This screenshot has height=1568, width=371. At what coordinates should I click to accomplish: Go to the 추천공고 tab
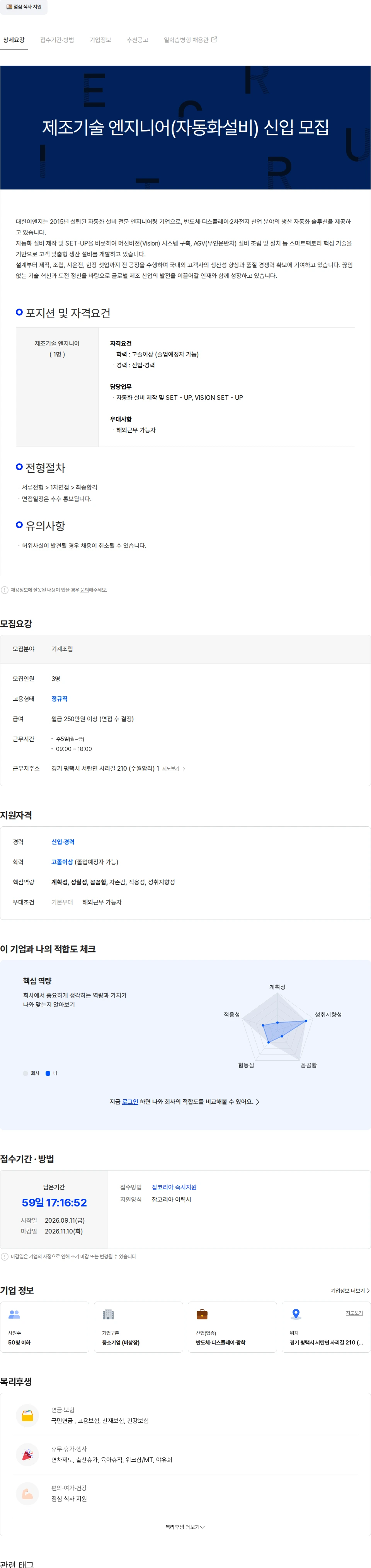tap(138, 39)
